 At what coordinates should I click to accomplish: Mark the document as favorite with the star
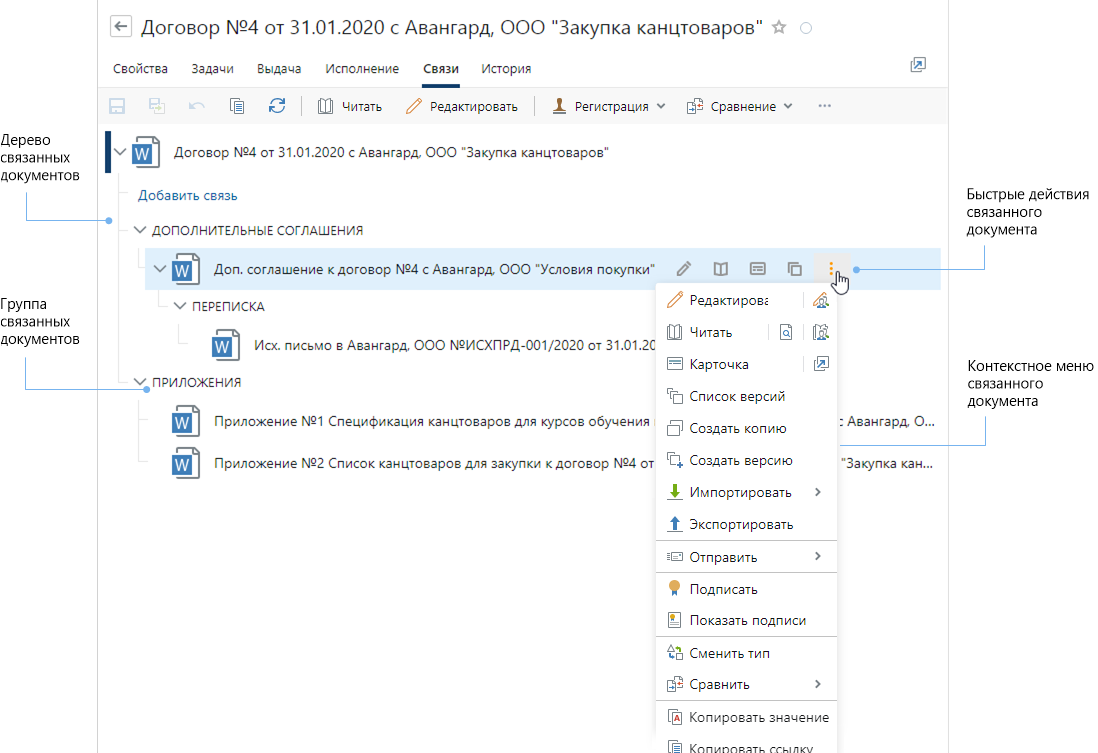(780, 28)
